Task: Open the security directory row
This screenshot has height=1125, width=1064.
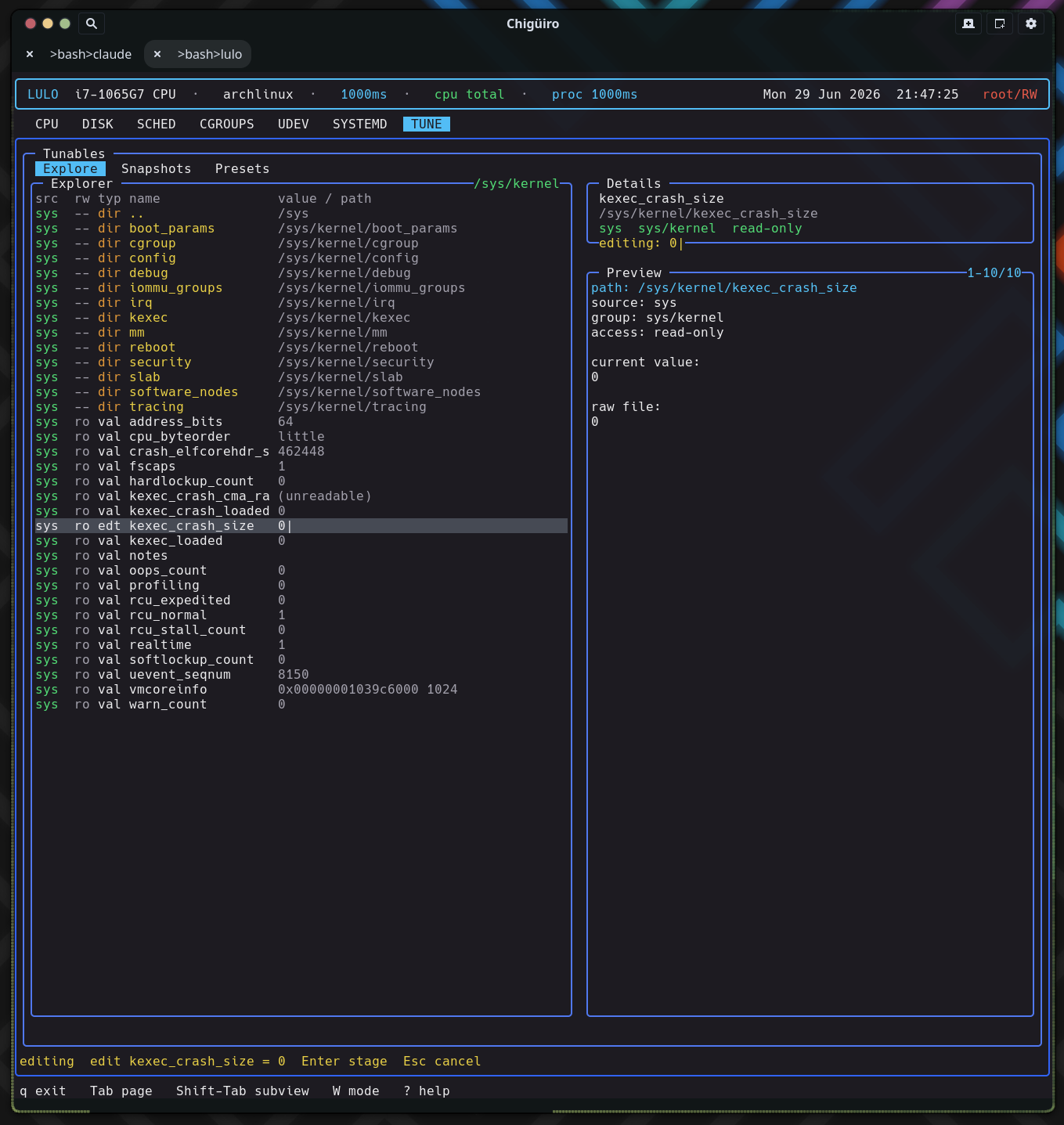Action: [301, 362]
